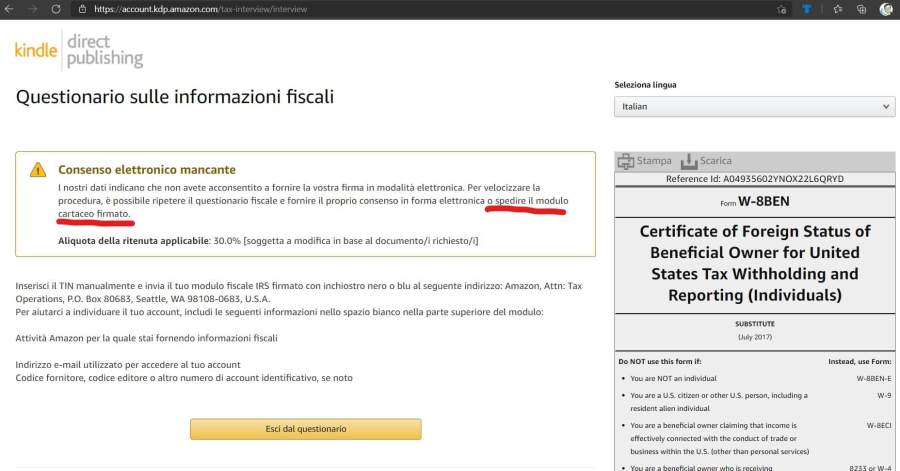Click the blue shield extension icon
900x471 pixels.
point(807,9)
